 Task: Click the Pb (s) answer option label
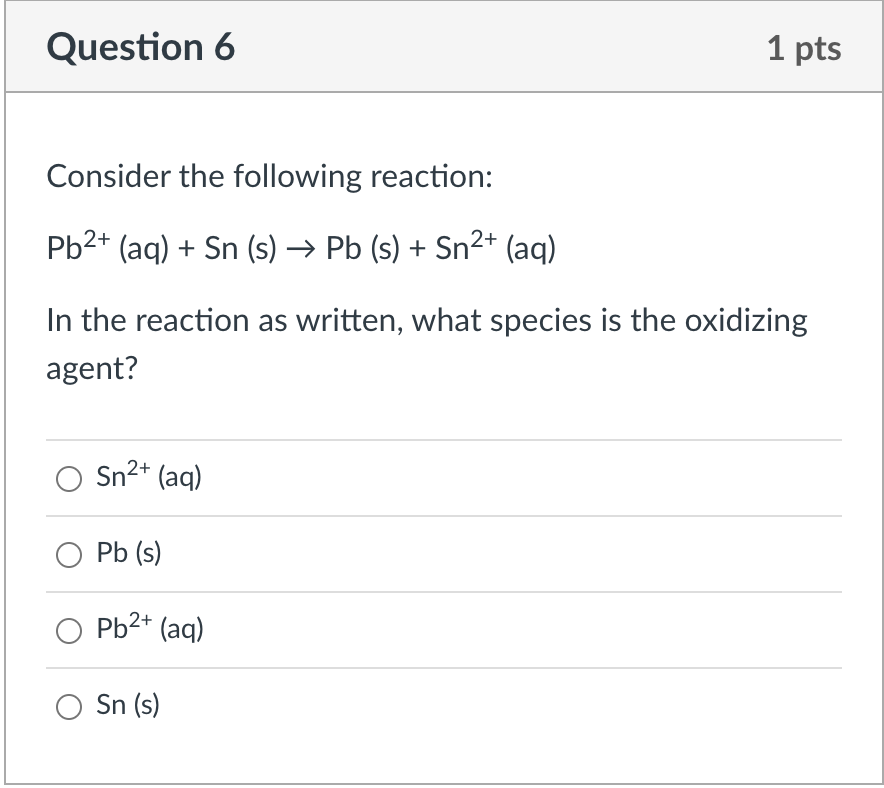129,552
